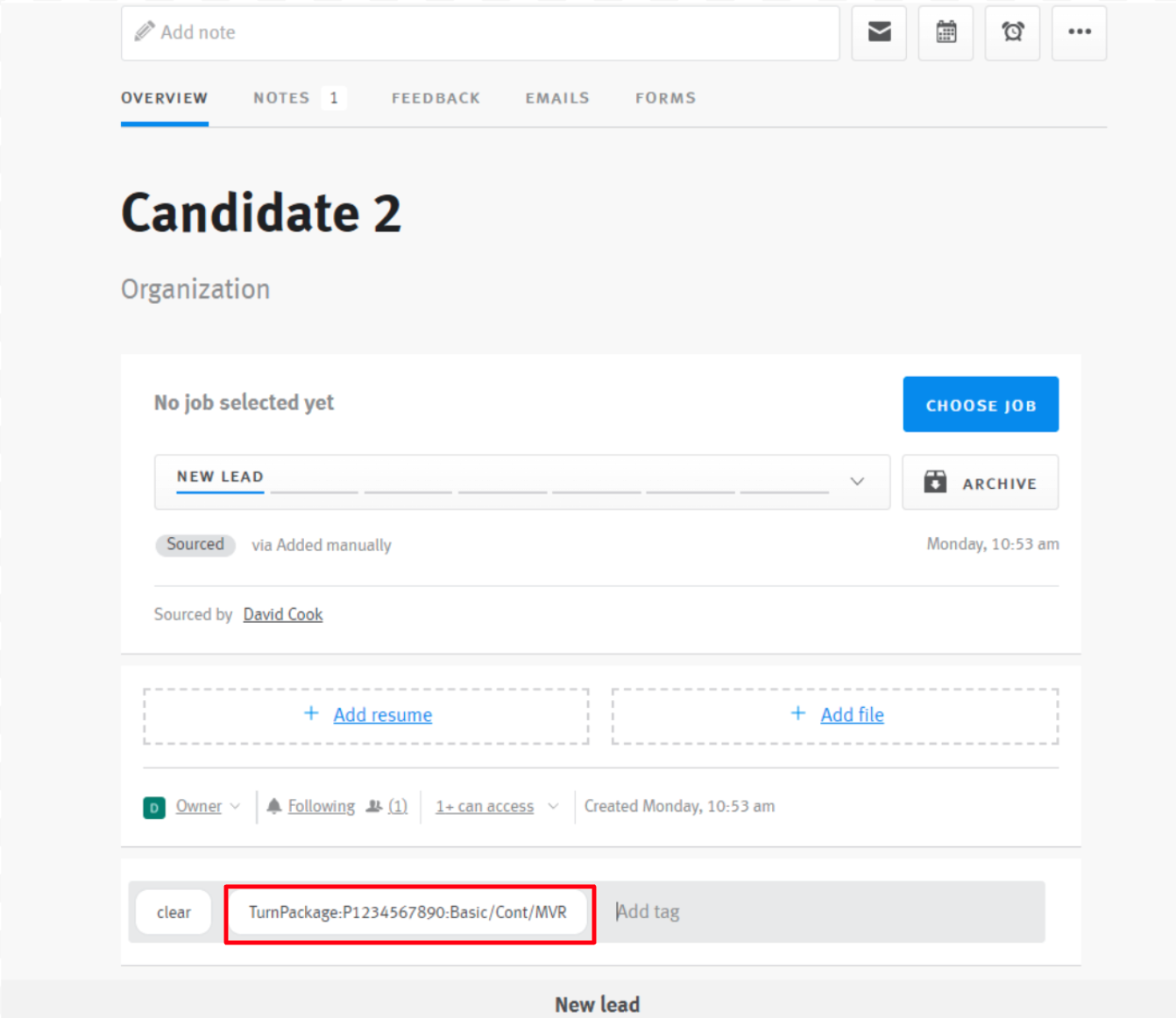Open the email envelope icon
Image resolution: width=1176 pixels, height=1018 pixels.
pyautogui.click(x=879, y=32)
